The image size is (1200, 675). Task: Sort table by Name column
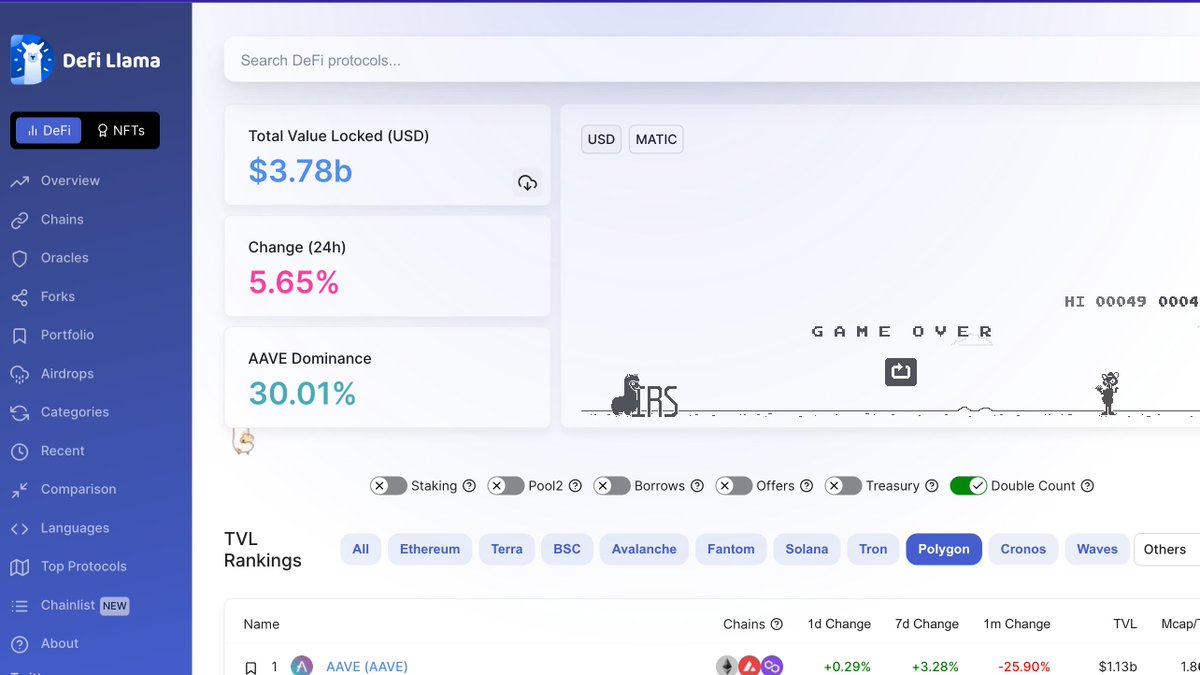point(262,624)
